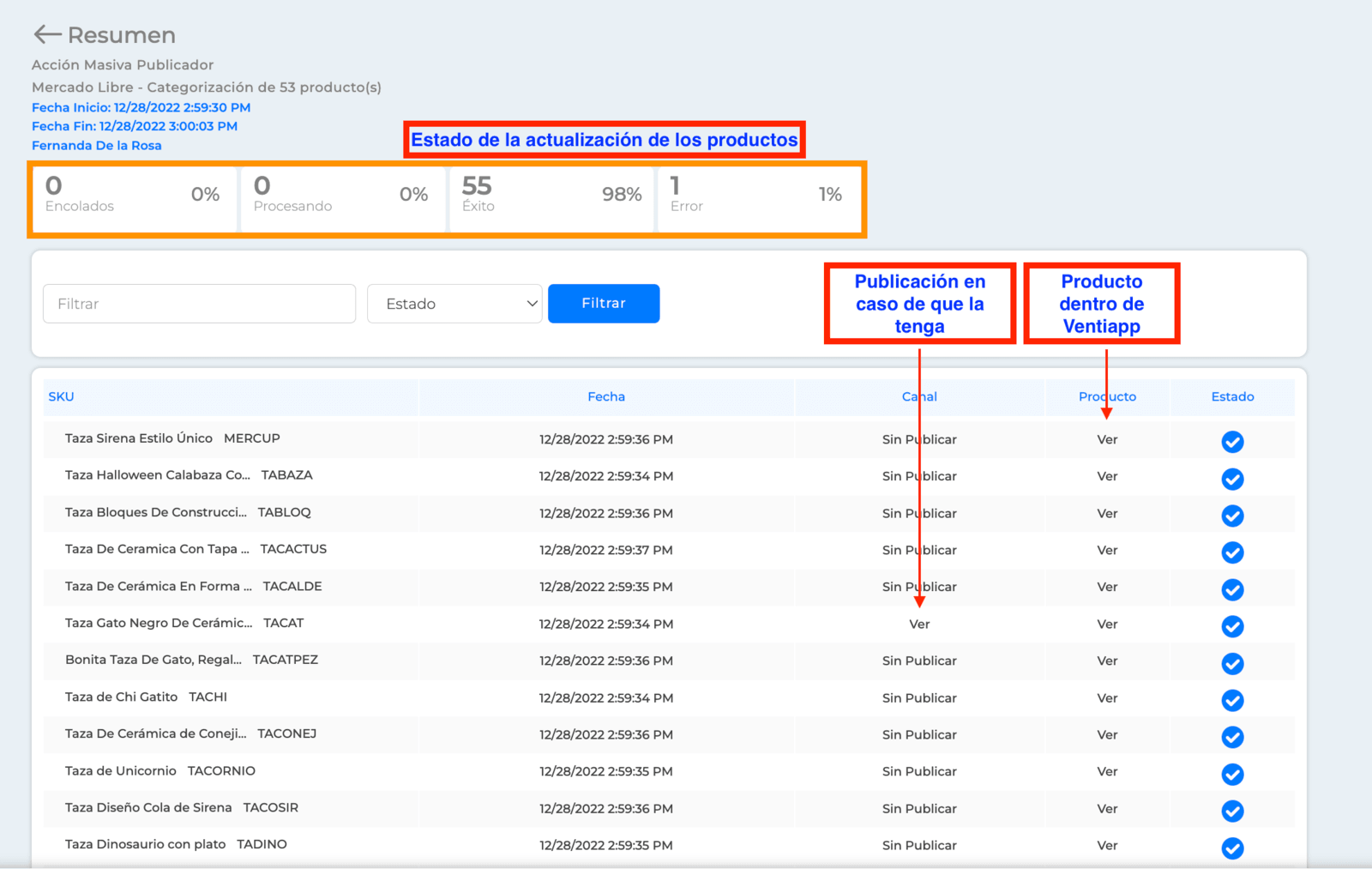Click the status check icon for TACORNIO
The width and height of the screenshot is (1372, 869).
click(x=1232, y=773)
